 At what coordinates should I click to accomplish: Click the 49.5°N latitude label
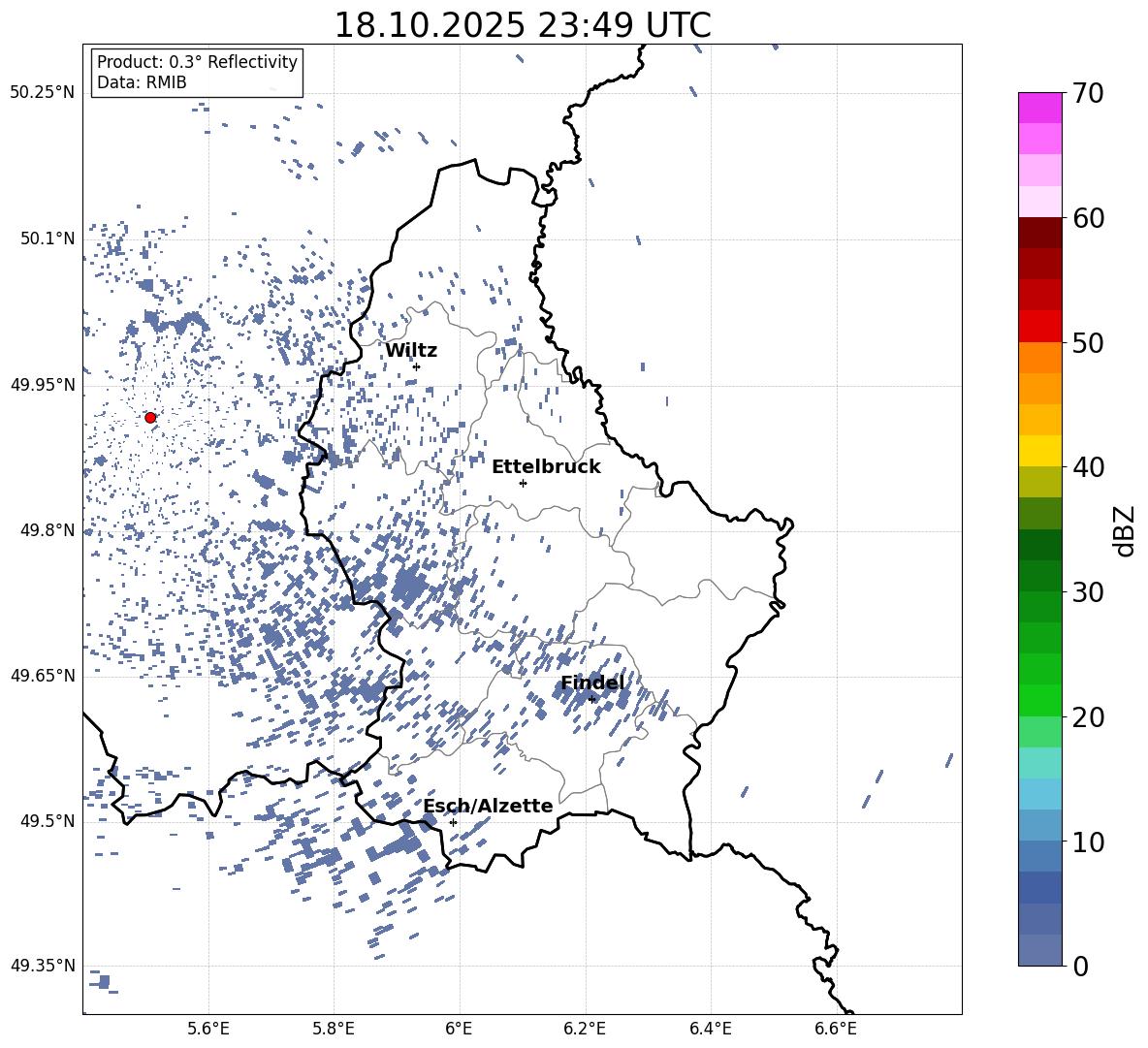click(x=48, y=821)
